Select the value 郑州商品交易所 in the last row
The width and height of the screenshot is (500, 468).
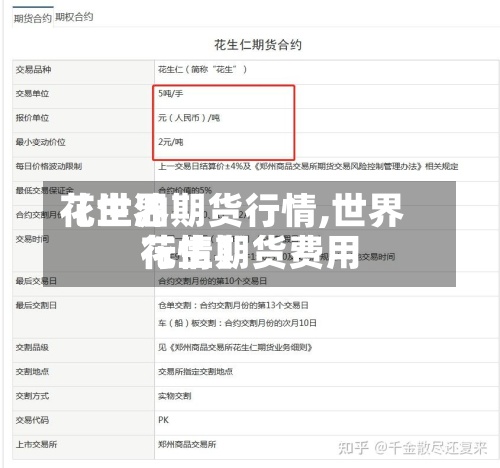coord(187,444)
